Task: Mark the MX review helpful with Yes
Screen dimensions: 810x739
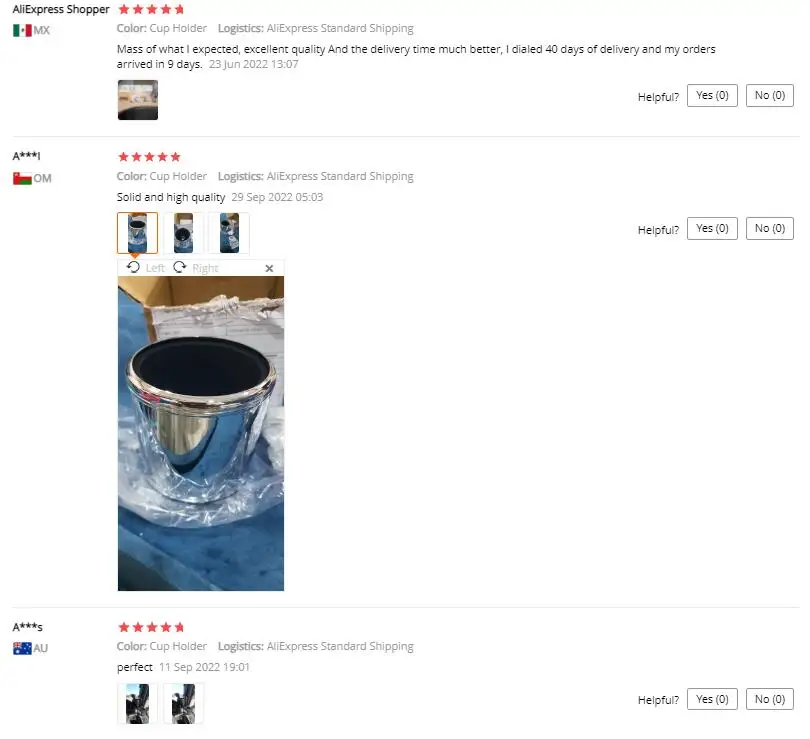Action: pyautogui.click(x=712, y=96)
